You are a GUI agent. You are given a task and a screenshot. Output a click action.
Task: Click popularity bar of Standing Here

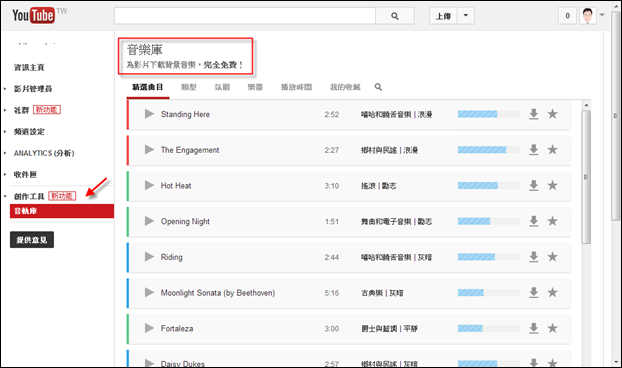(489, 114)
